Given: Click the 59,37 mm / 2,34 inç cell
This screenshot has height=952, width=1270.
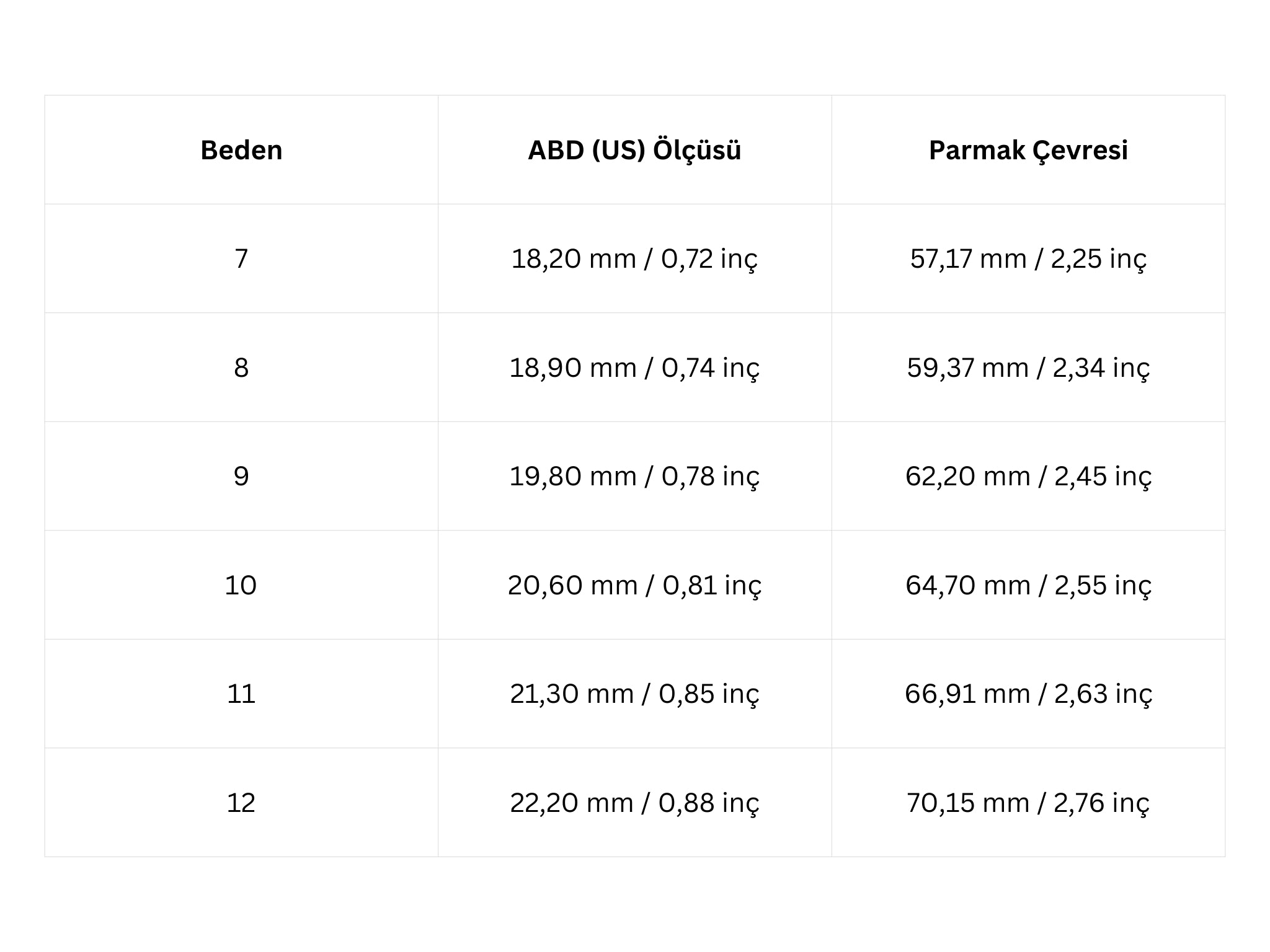Looking at the screenshot, I should pos(1028,368).
